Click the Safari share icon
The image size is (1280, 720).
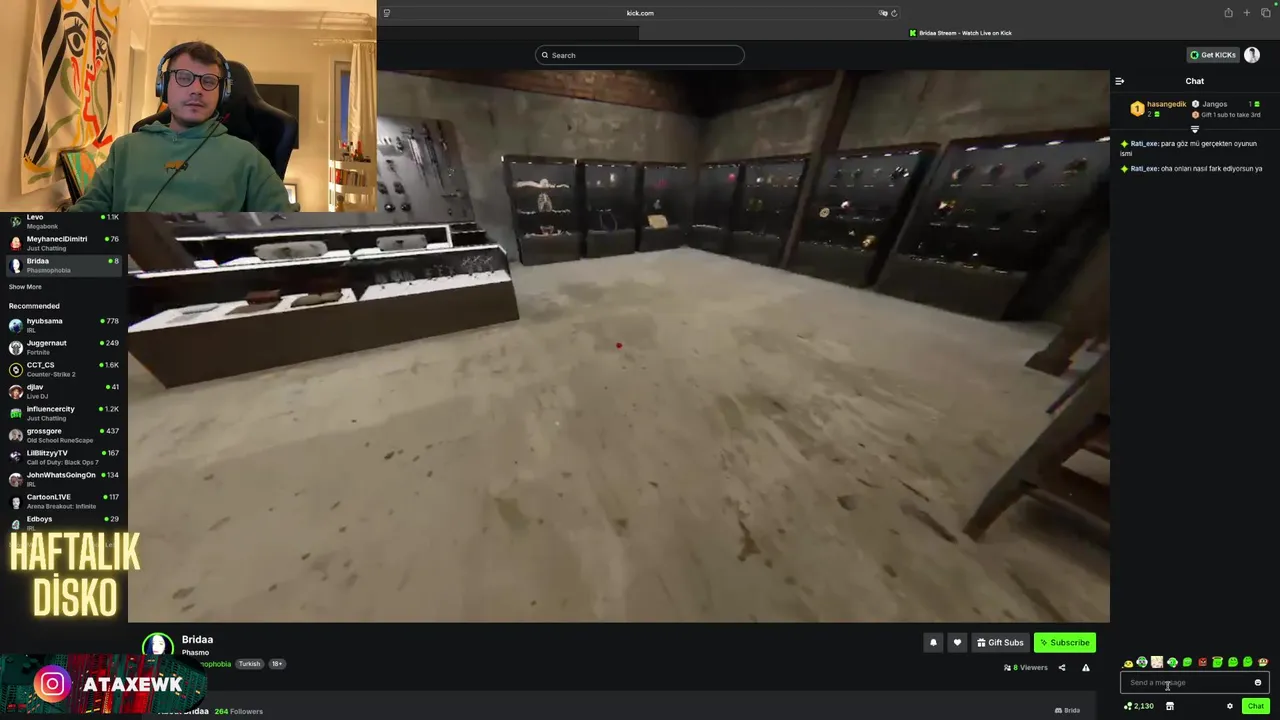tap(1228, 13)
